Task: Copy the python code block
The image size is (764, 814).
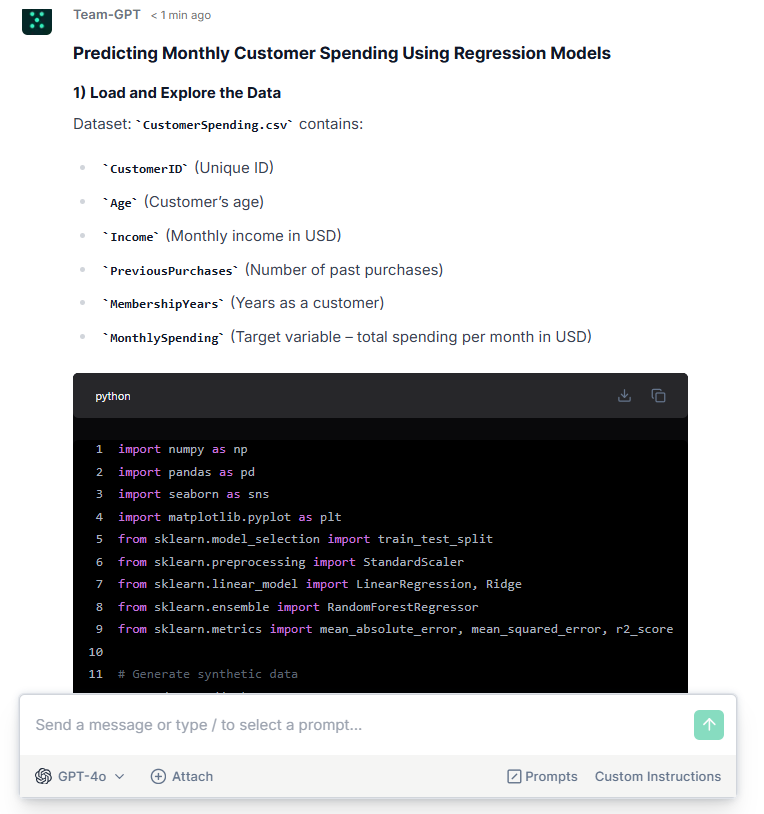Action: pos(658,396)
